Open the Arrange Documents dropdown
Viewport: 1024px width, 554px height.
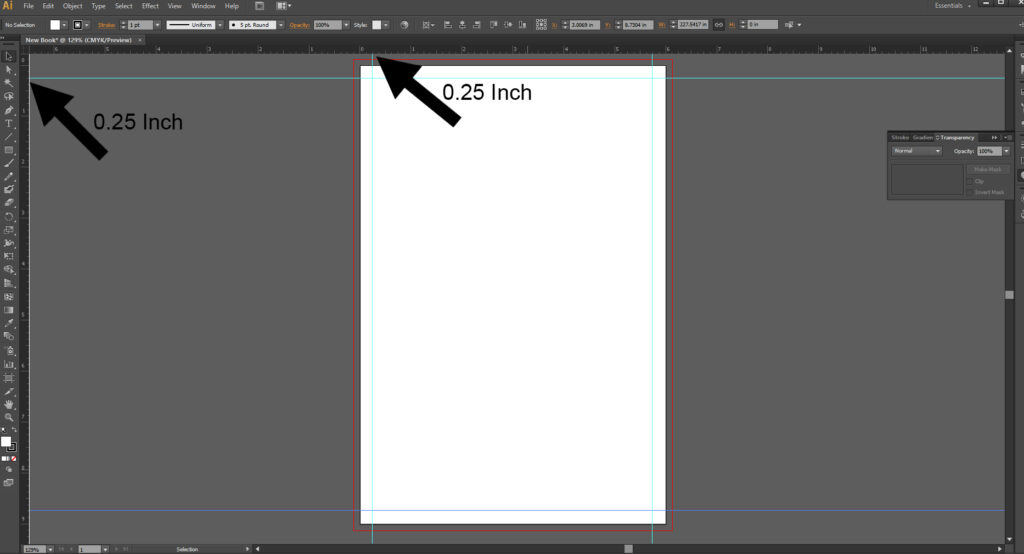[x=284, y=6]
